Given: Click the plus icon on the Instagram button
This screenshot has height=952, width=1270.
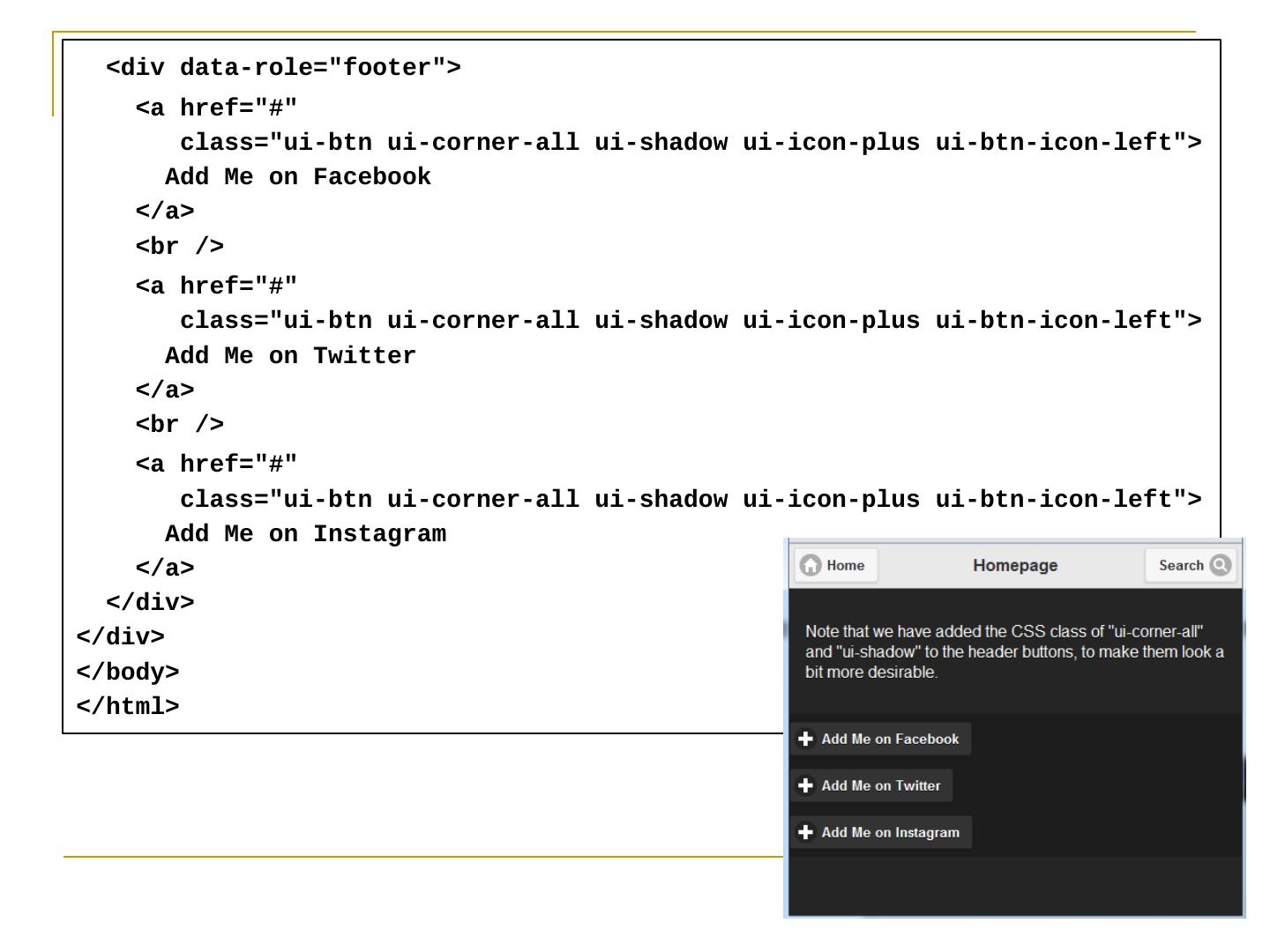Looking at the screenshot, I should (x=805, y=832).
